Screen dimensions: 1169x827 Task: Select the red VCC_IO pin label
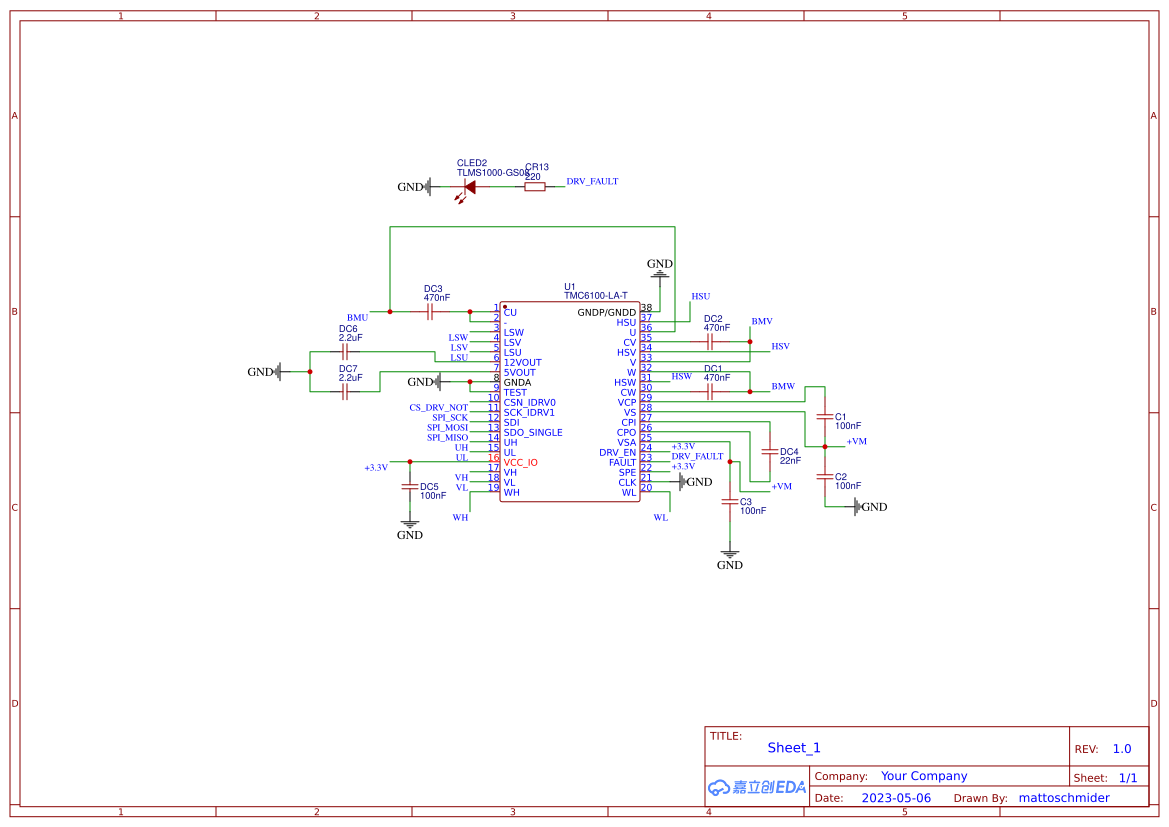tap(520, 463)
